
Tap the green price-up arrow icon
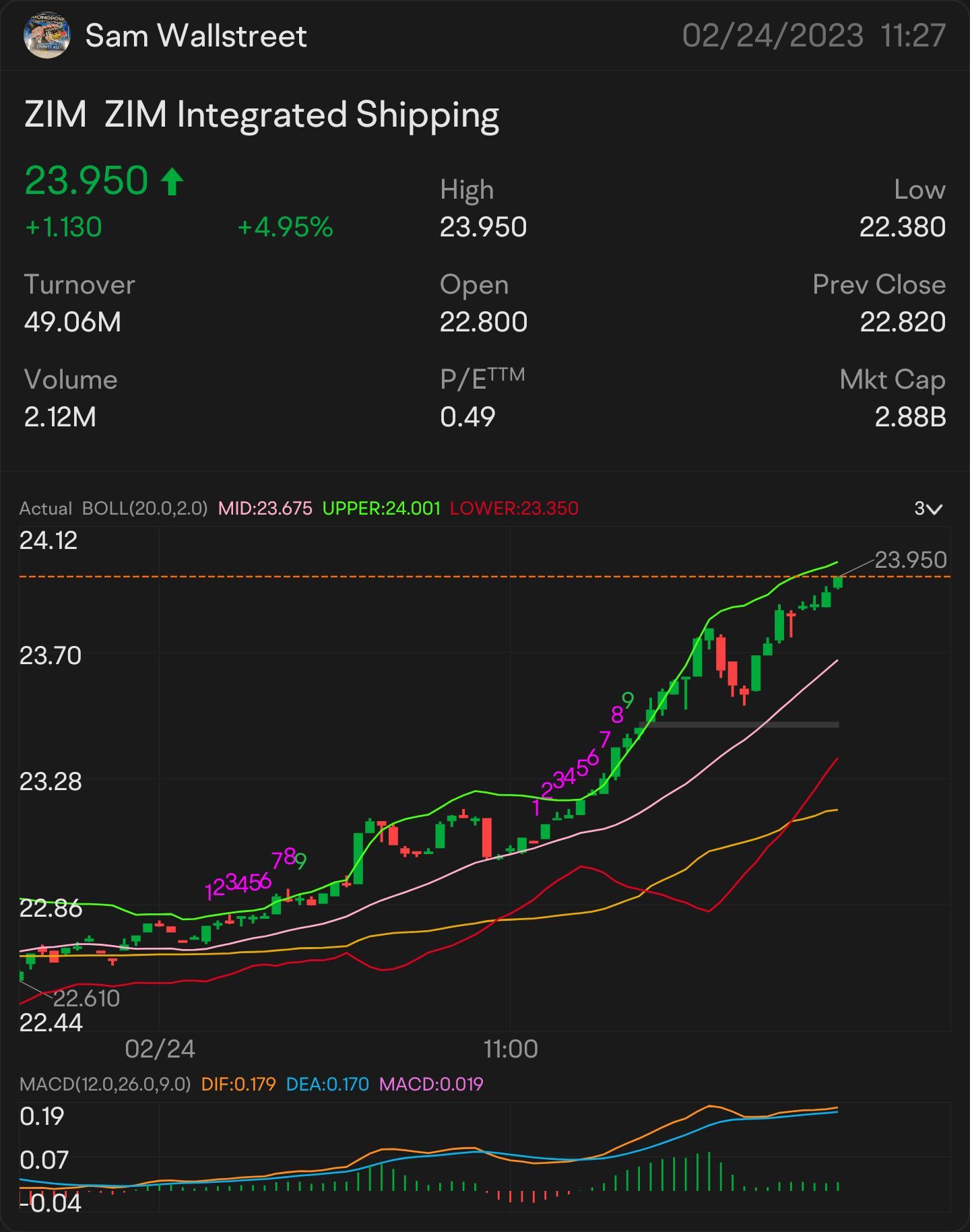(172, 181)
